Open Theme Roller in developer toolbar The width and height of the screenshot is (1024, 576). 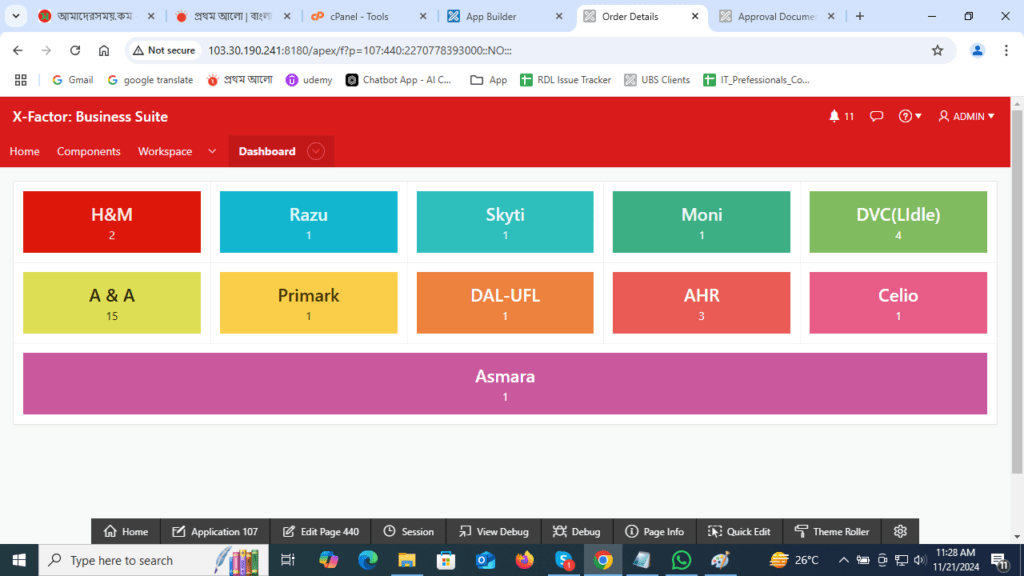click(832, 532)
